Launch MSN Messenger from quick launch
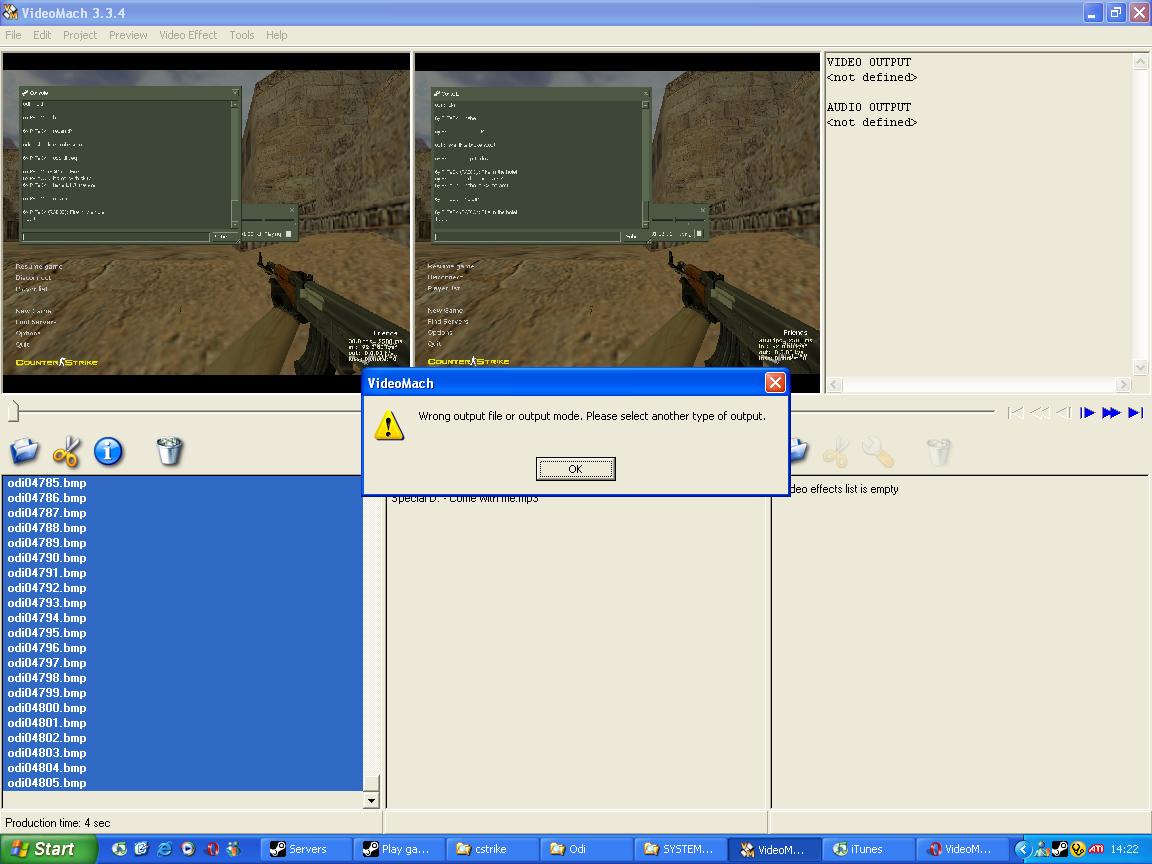 pyautogui.click(x=234, y=849)
